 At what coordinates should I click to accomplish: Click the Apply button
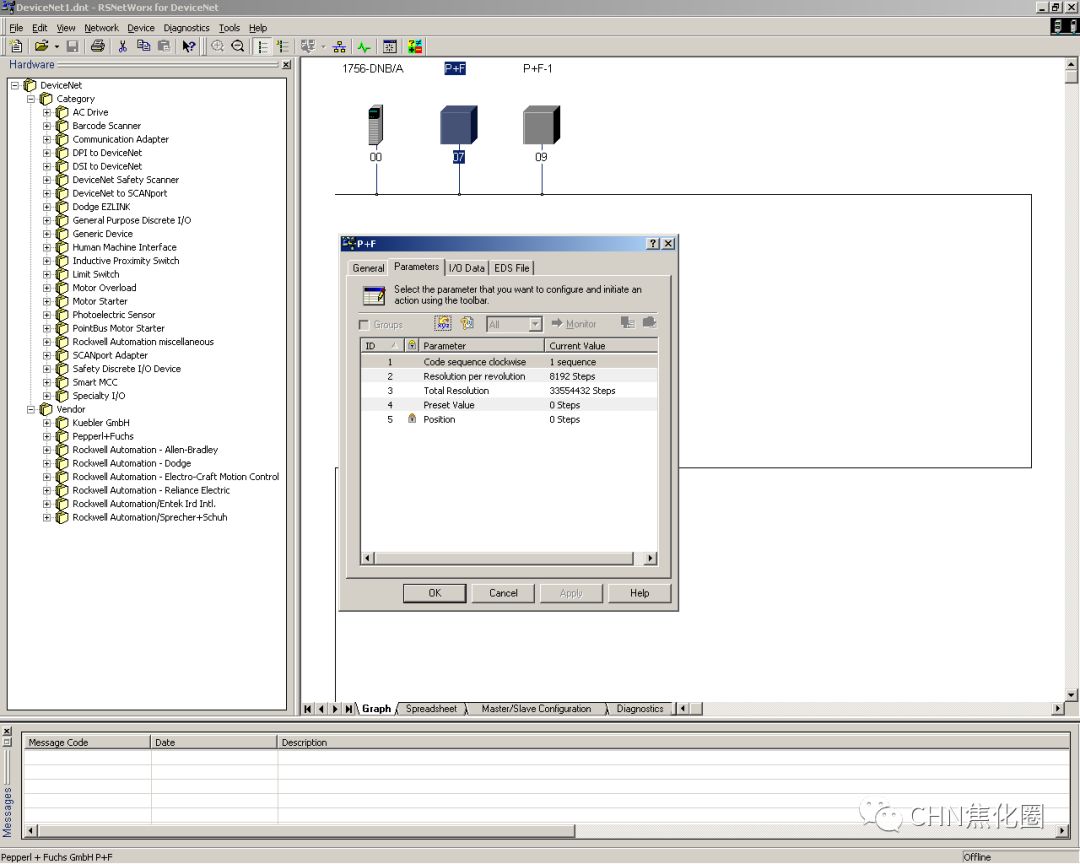pos(571,593)
